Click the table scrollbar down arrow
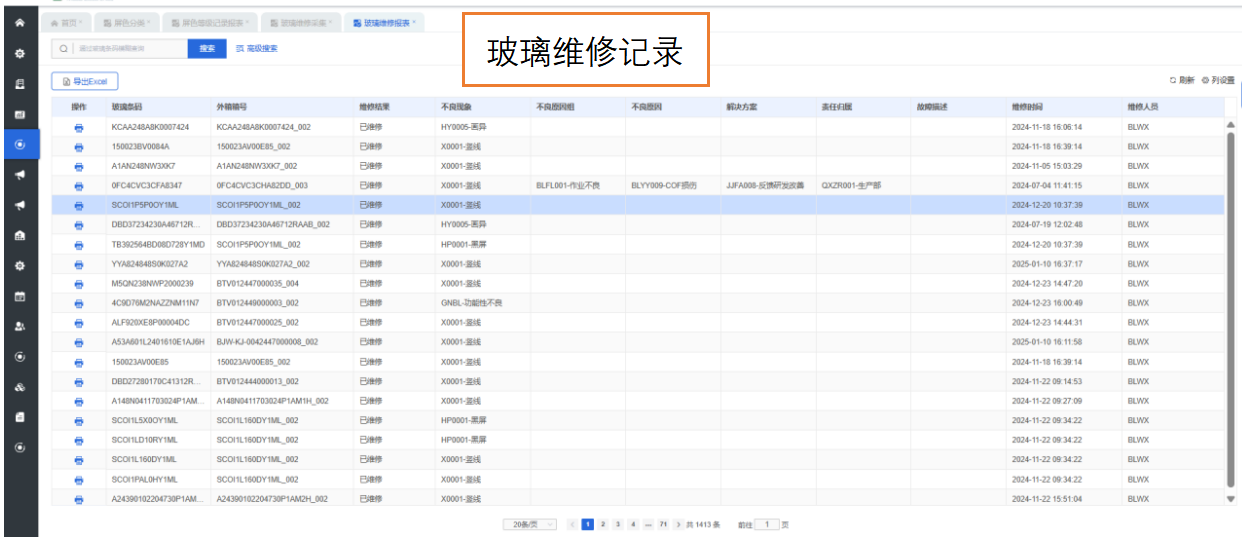 coord(1230,498)
